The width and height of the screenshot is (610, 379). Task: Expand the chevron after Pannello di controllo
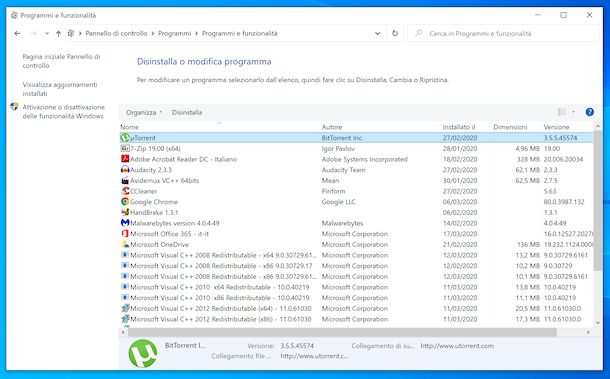click(x=153, y=33)
